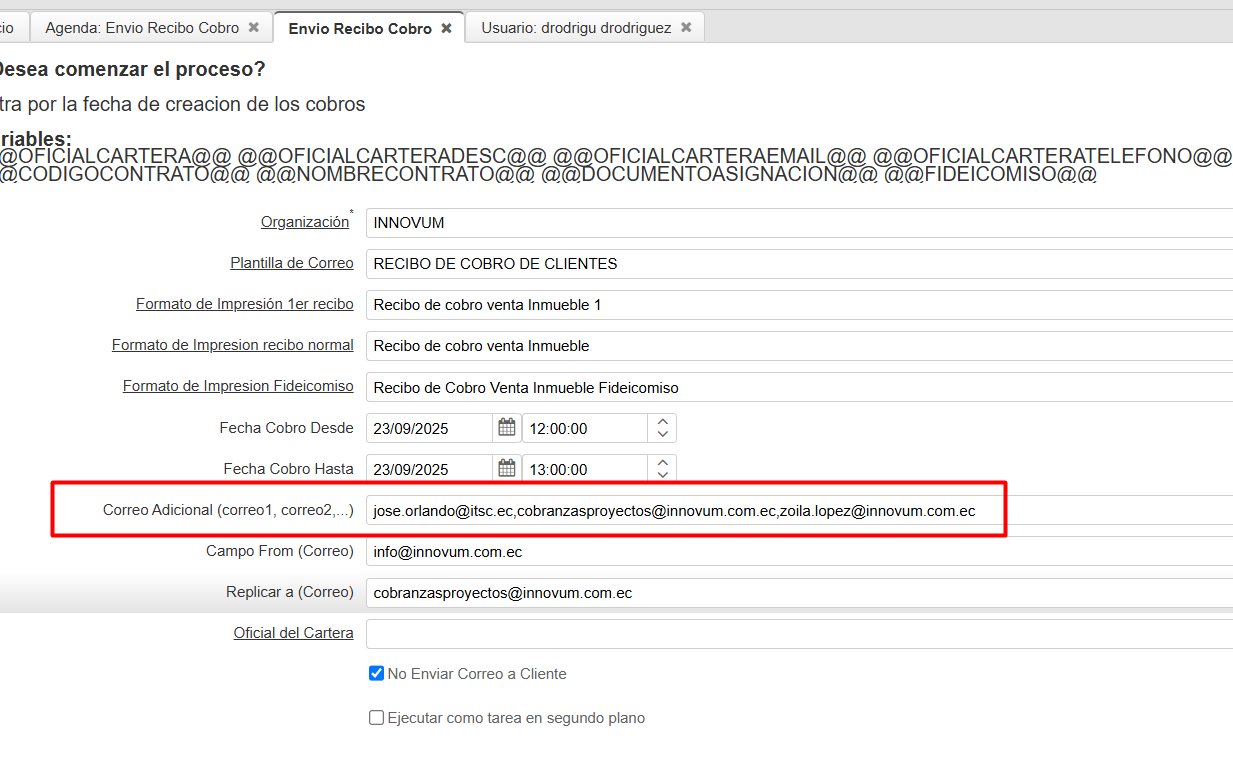The width and height of the screenshot is (1233, 770).
Task: Close the Envio Recibo Cobro tab
Action: pos(447,28)
